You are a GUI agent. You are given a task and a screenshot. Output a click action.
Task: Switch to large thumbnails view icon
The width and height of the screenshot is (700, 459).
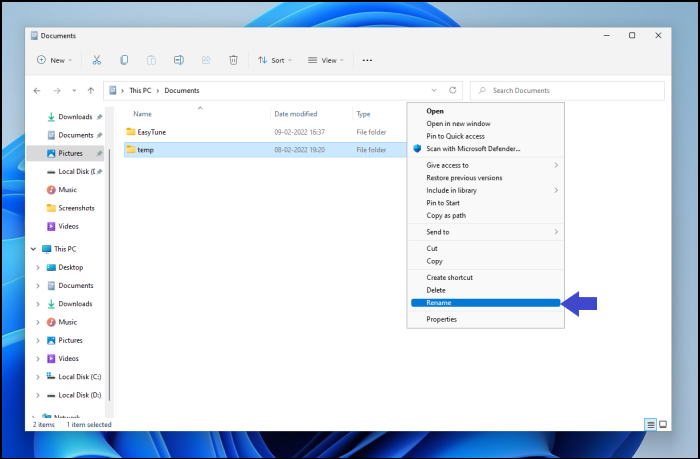tap(663, 424)
